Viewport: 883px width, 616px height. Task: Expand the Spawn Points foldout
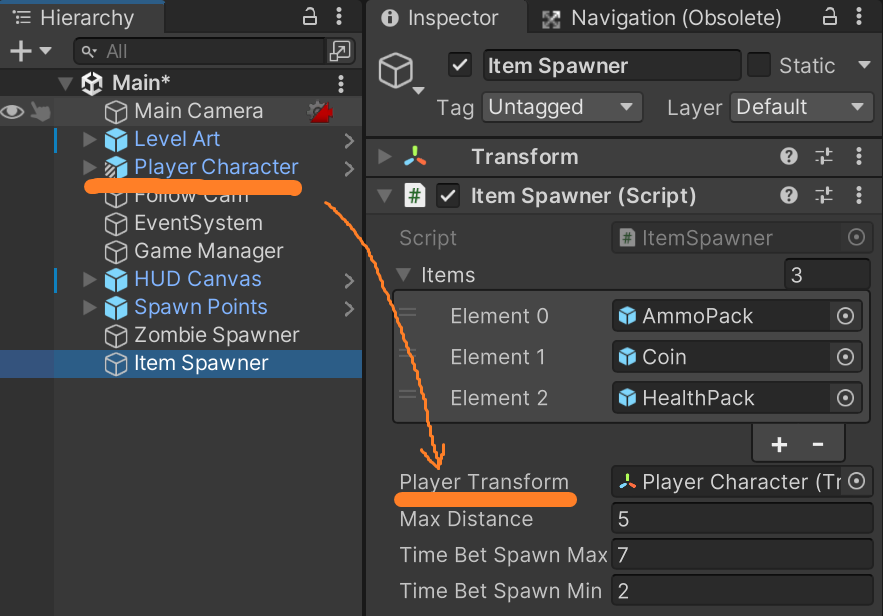(x=90, y=307)
